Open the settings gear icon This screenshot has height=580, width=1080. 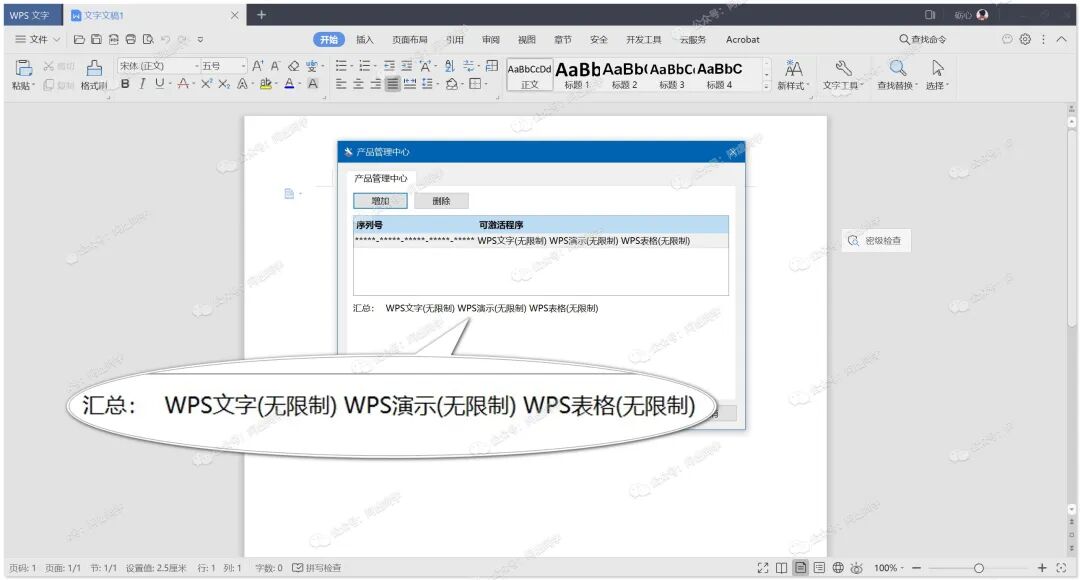[x=1025, y=39]
